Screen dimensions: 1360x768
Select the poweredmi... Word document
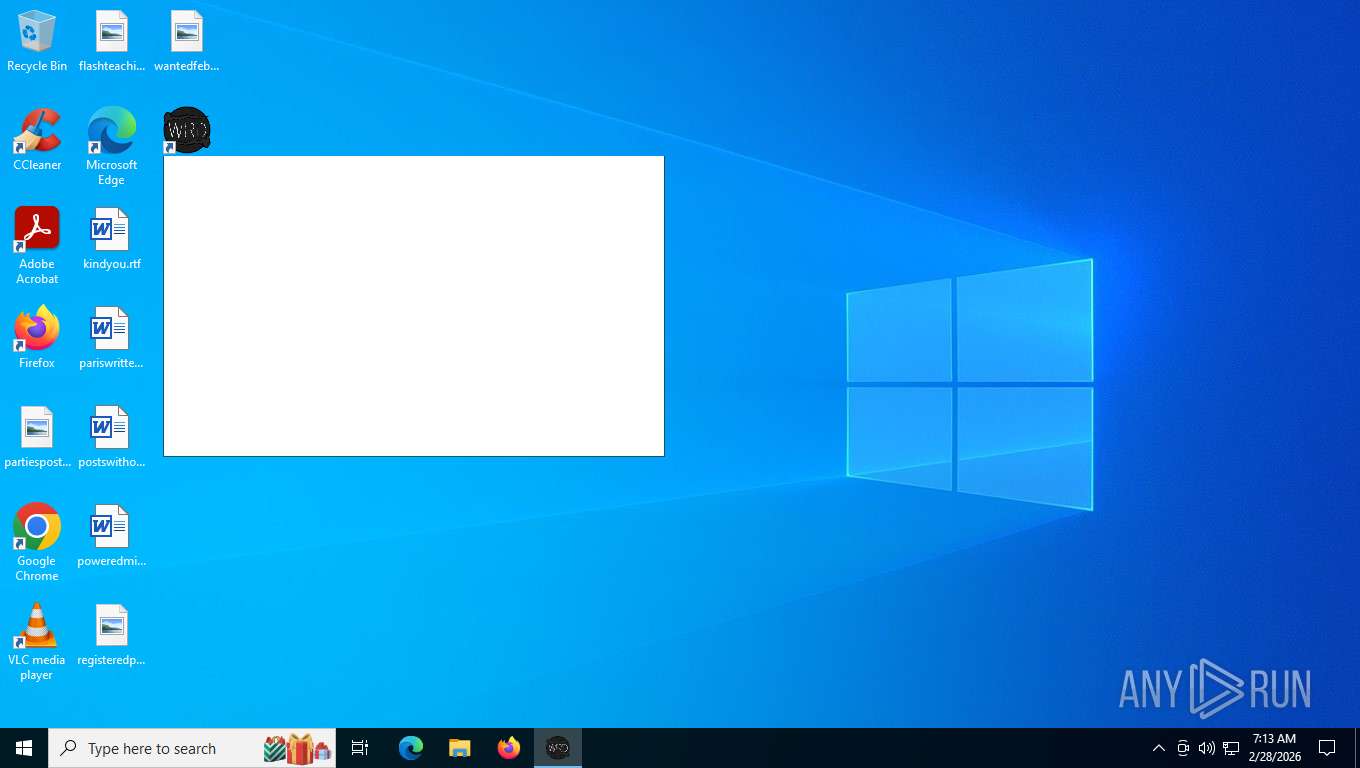112,536
